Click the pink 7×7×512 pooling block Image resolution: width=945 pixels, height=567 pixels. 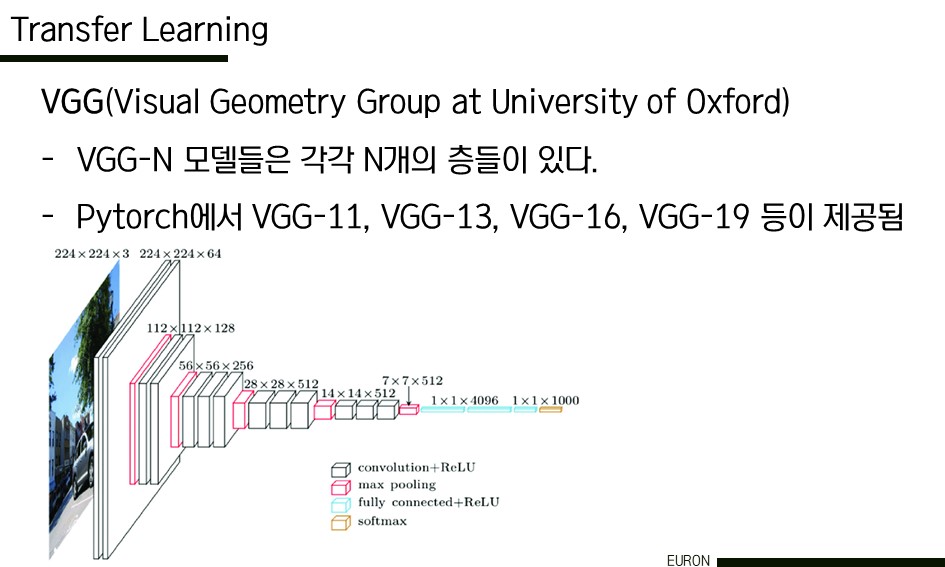(x=408, y=410)
